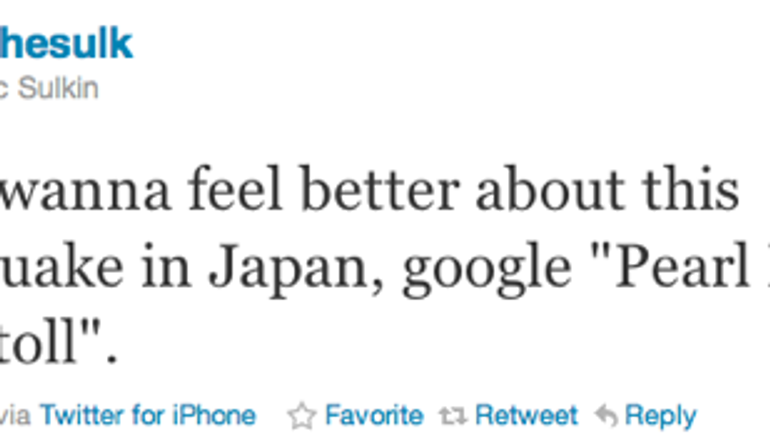Click the star icon beside Favorite
The width and height of the screenshot is (770, 434).
coord(300,415)
